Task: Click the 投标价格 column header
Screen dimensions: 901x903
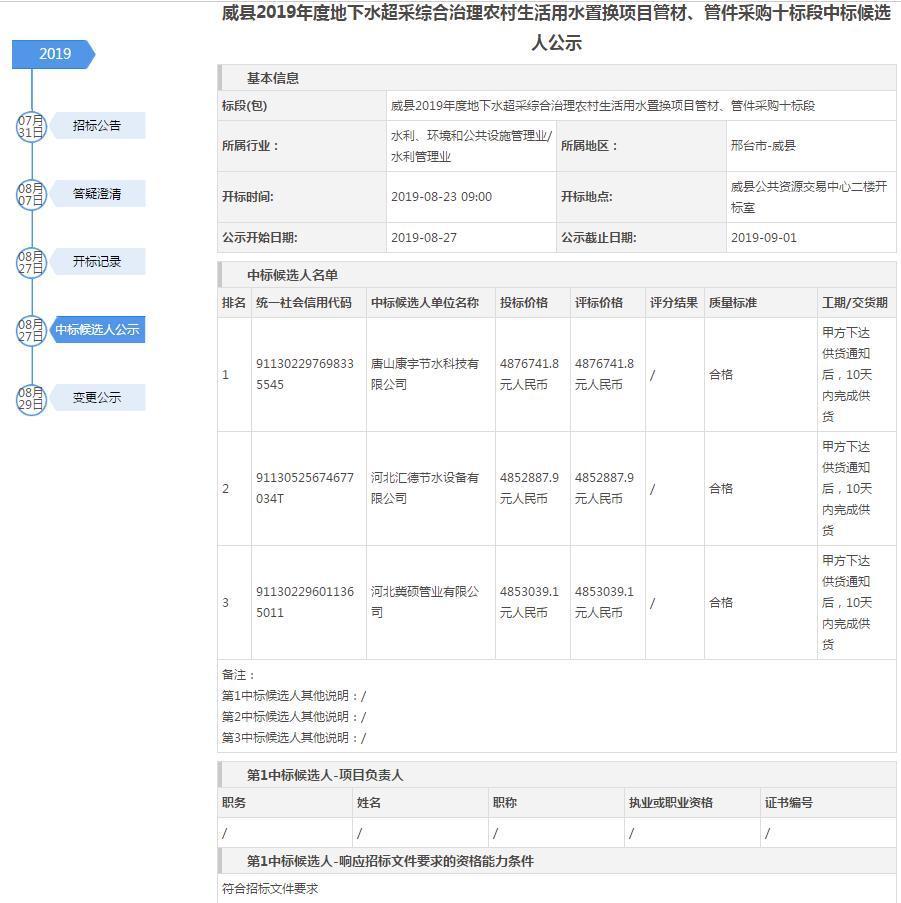Action: (524, 303)
